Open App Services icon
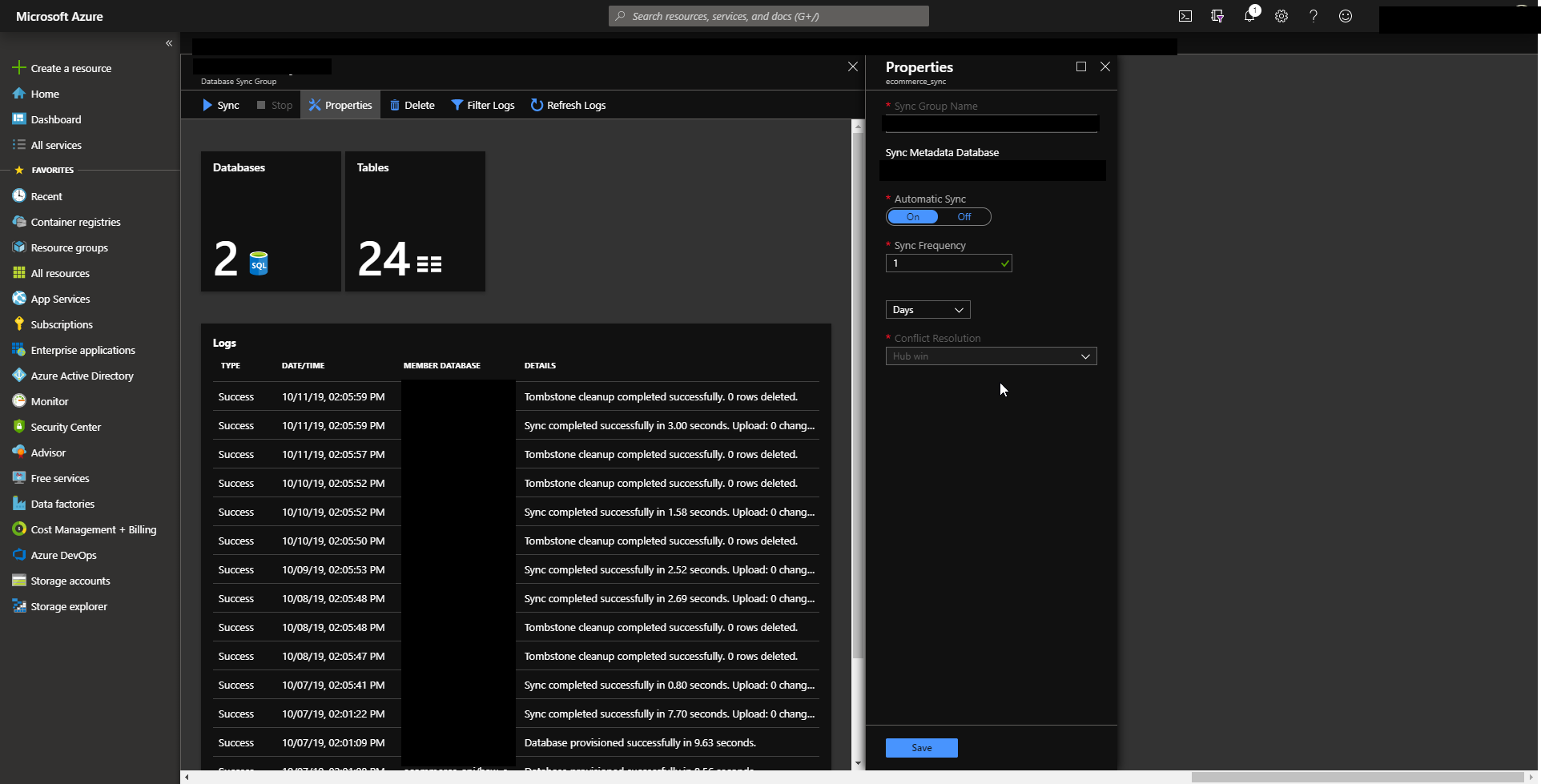Image resolution: width=1541 pixels, height=784 pixels. coord(19,299)
